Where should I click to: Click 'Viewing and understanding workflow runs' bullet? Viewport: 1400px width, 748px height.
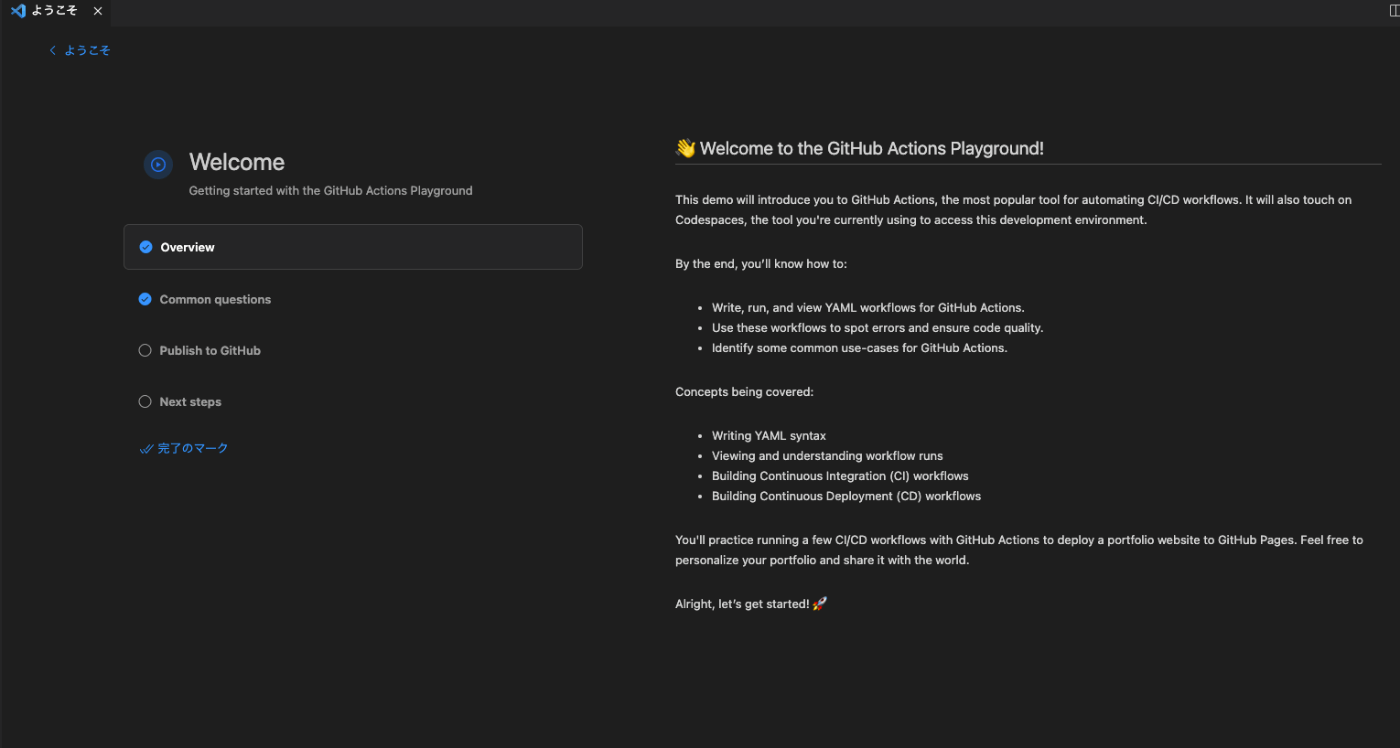pyautogui.click(x=827, y=456)
